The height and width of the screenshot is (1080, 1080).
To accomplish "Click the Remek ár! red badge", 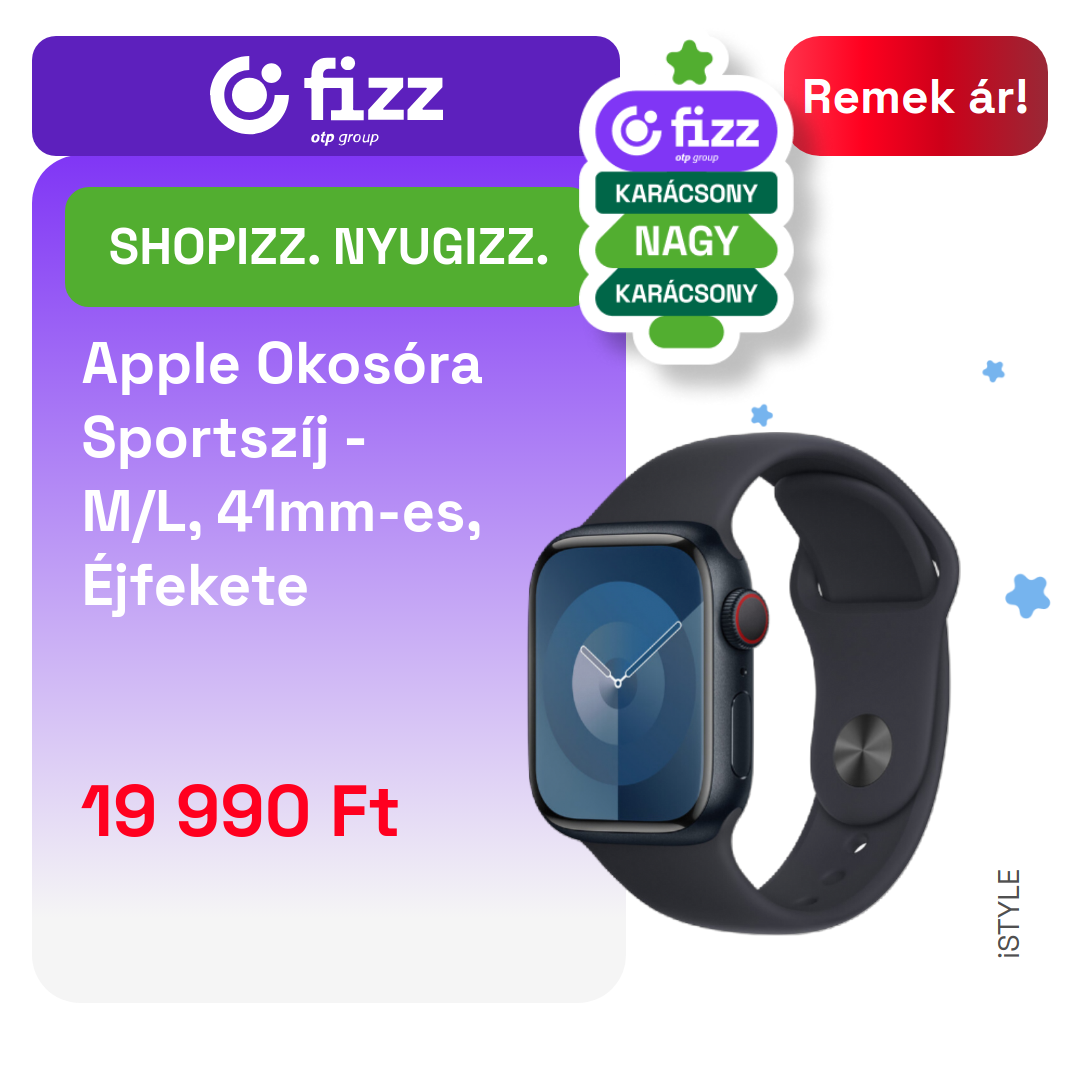I will 915,96.
